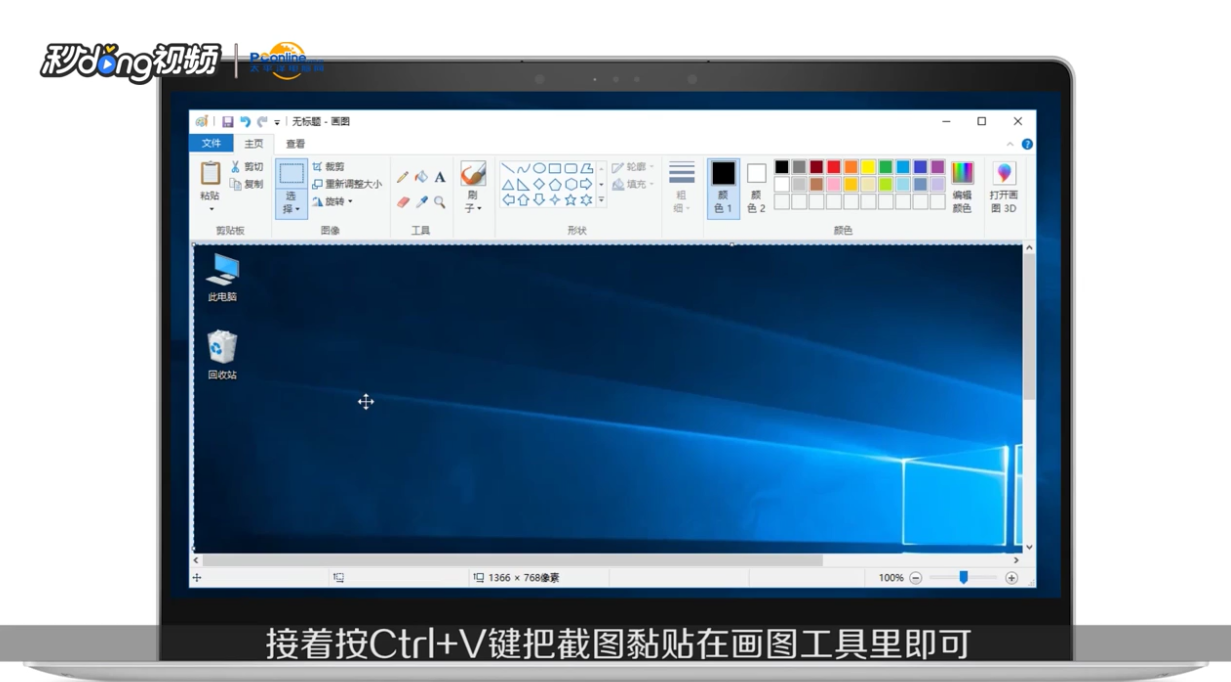
Task: Expand the 粘贴 paste dropdown arrow
Action: pyautogui.click(x=210, y=209)
